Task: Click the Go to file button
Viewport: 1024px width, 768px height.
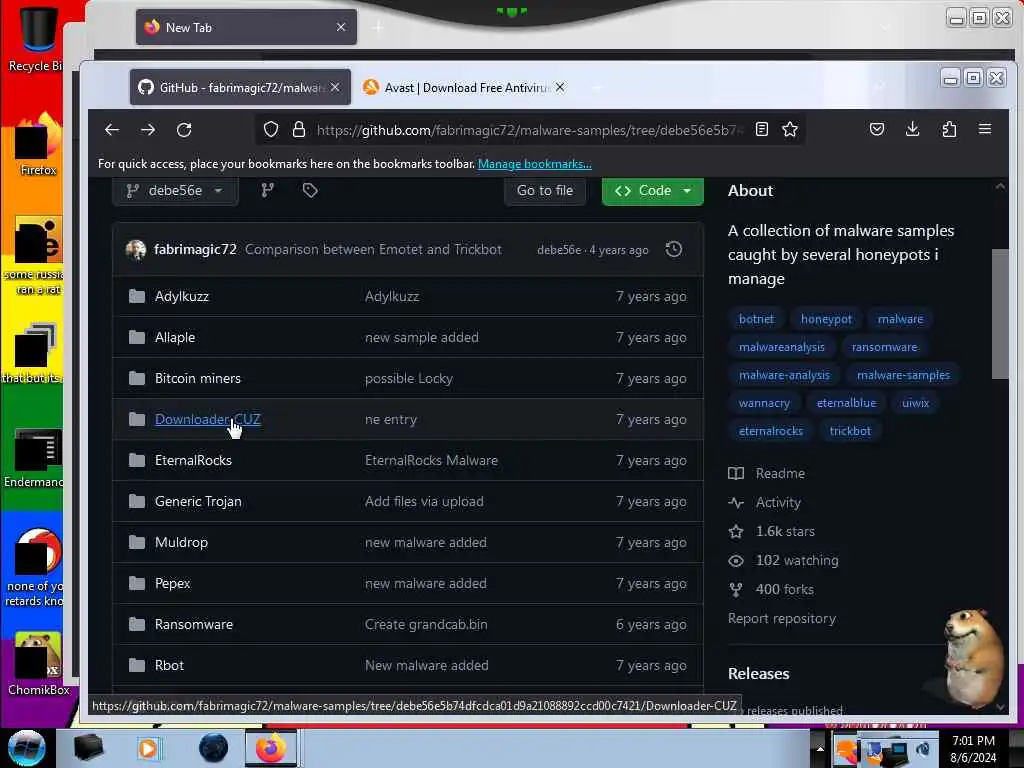Action: click(x=545, y=190)
